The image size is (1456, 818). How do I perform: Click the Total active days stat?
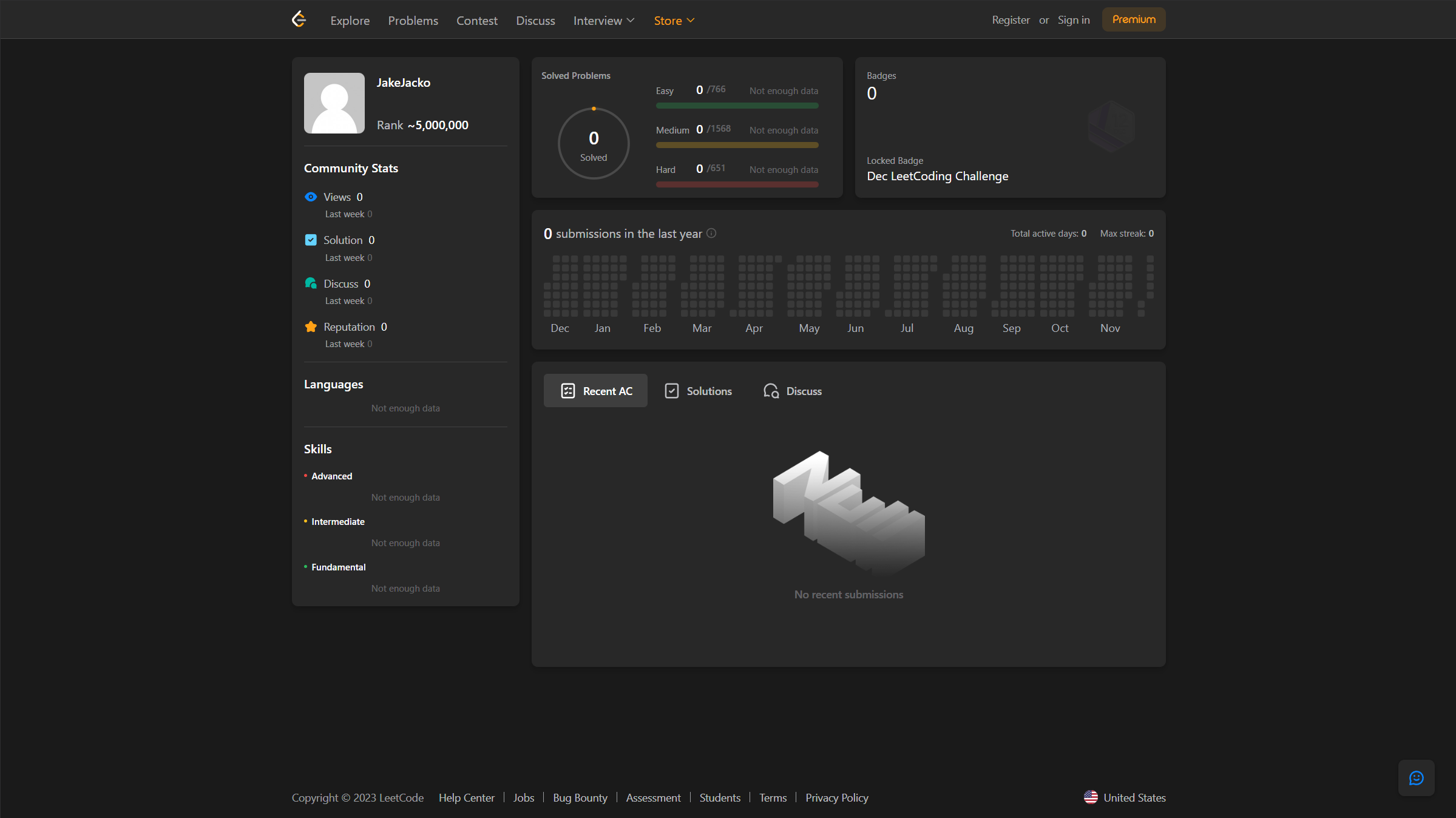[x=1049, y=233]
